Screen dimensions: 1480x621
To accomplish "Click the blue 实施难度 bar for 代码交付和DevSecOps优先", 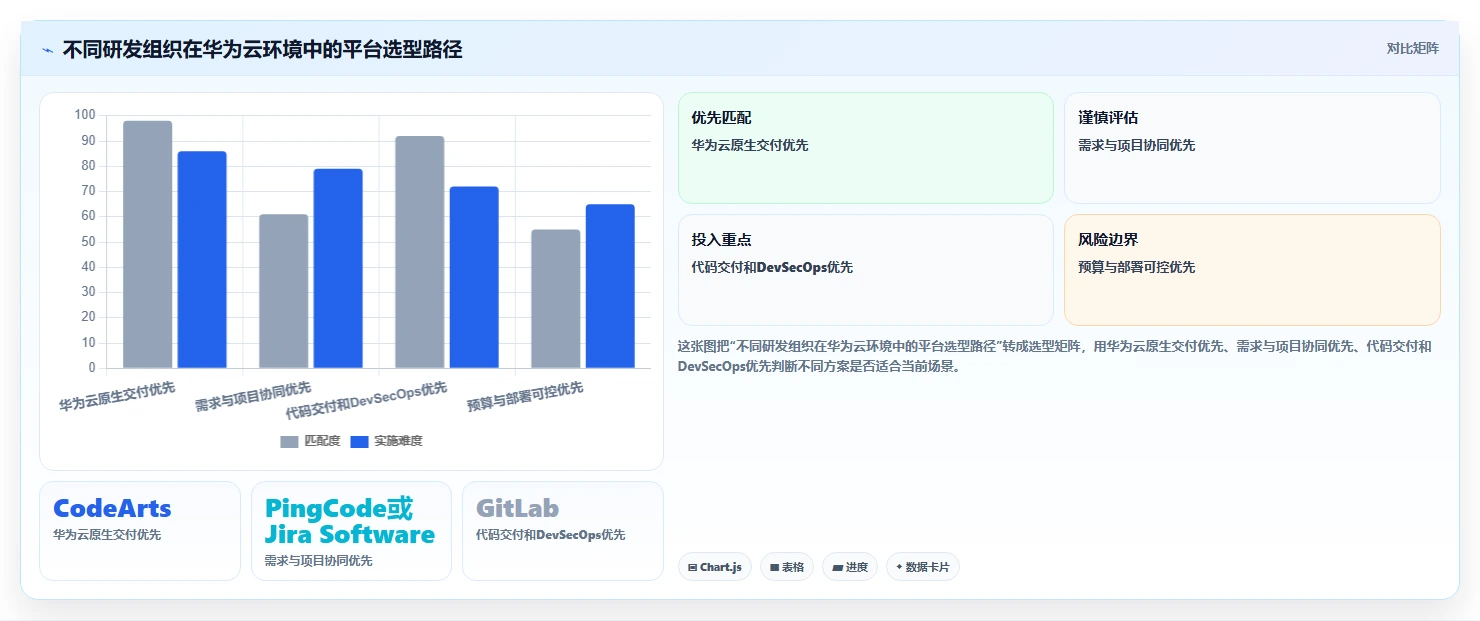I will click(x=474, y=277).
